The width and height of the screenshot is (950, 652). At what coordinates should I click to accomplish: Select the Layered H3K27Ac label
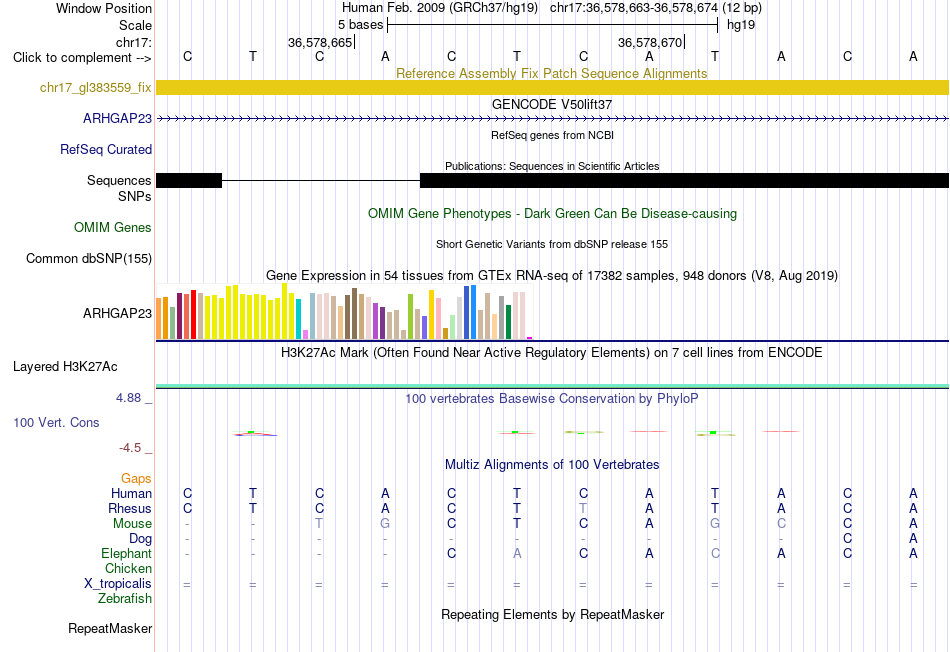point(65,367)
